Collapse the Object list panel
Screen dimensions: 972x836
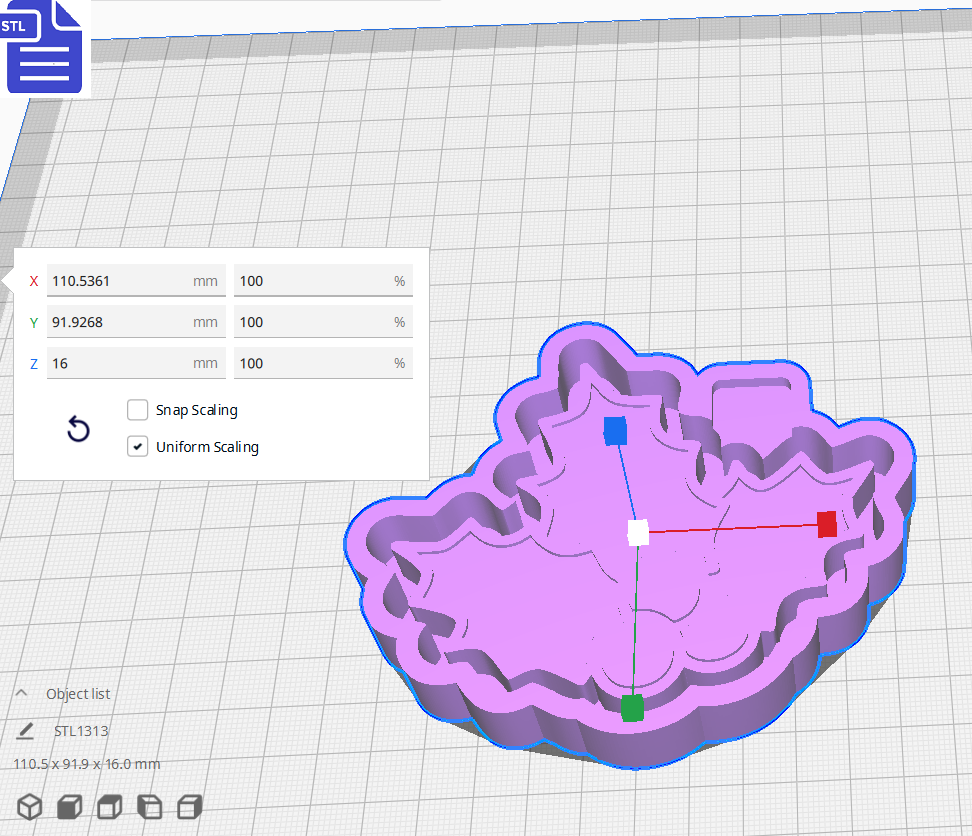coord(21,693)
